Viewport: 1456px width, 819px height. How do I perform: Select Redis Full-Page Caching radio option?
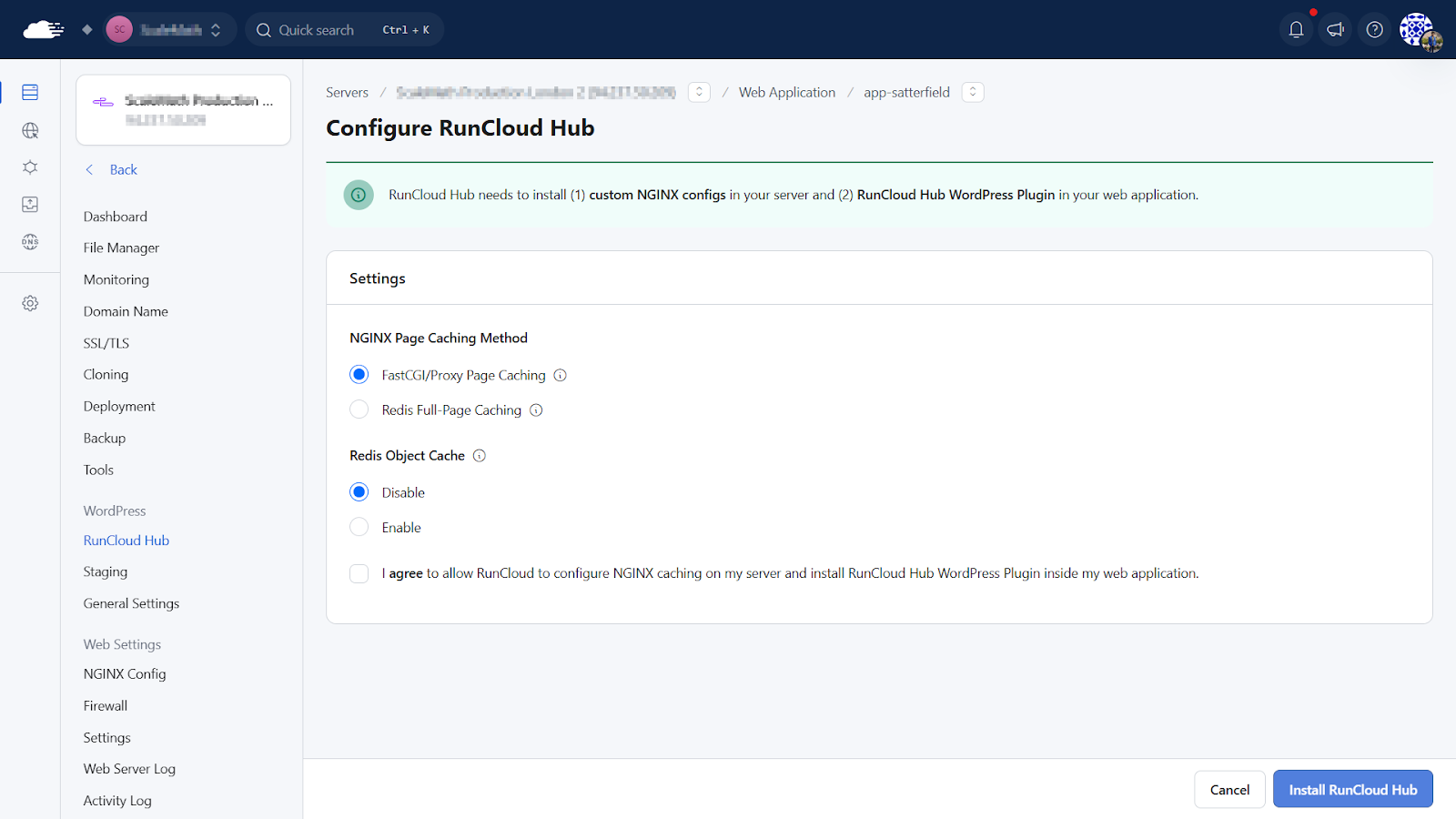359,410
